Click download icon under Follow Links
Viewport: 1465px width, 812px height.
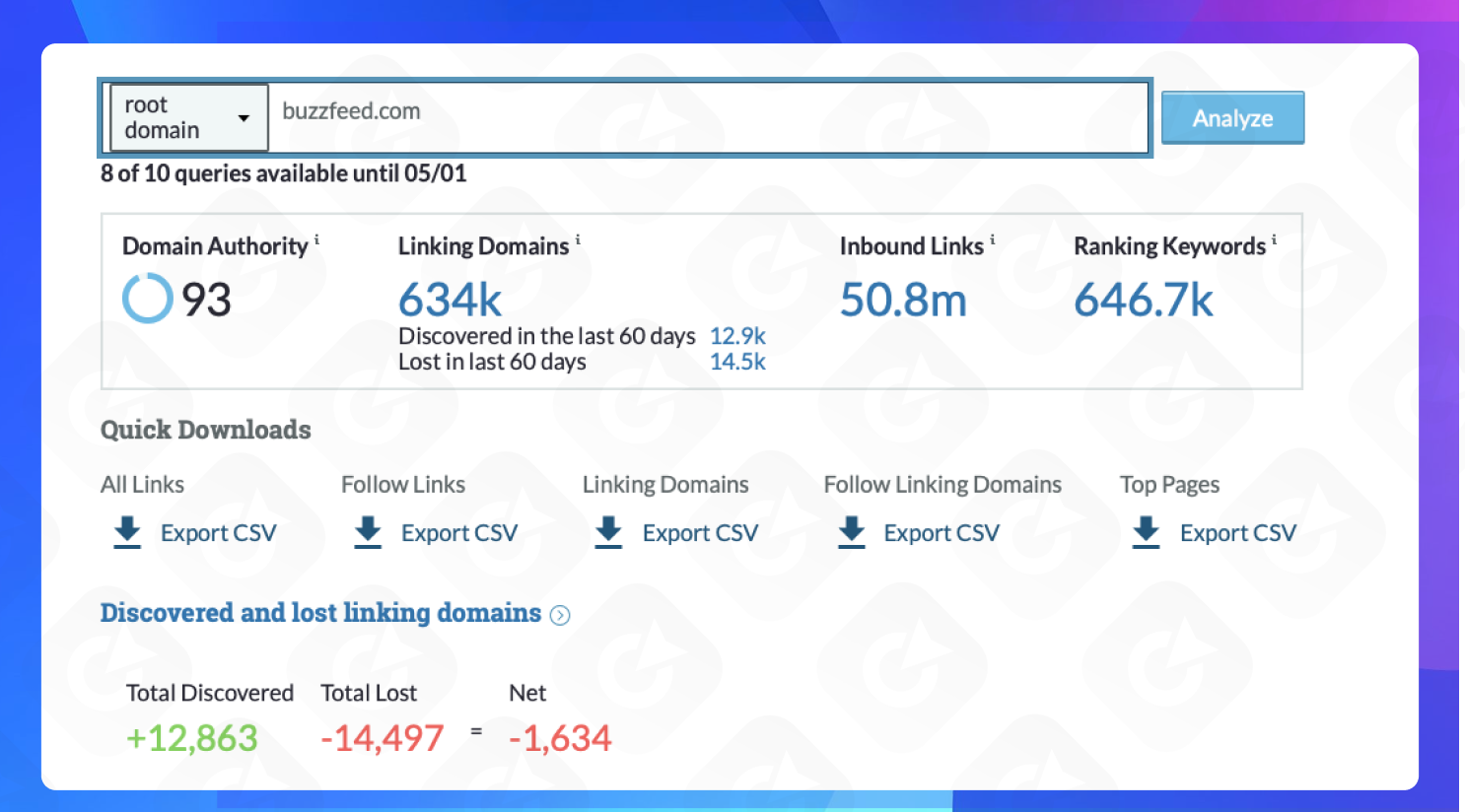point(368,532)
